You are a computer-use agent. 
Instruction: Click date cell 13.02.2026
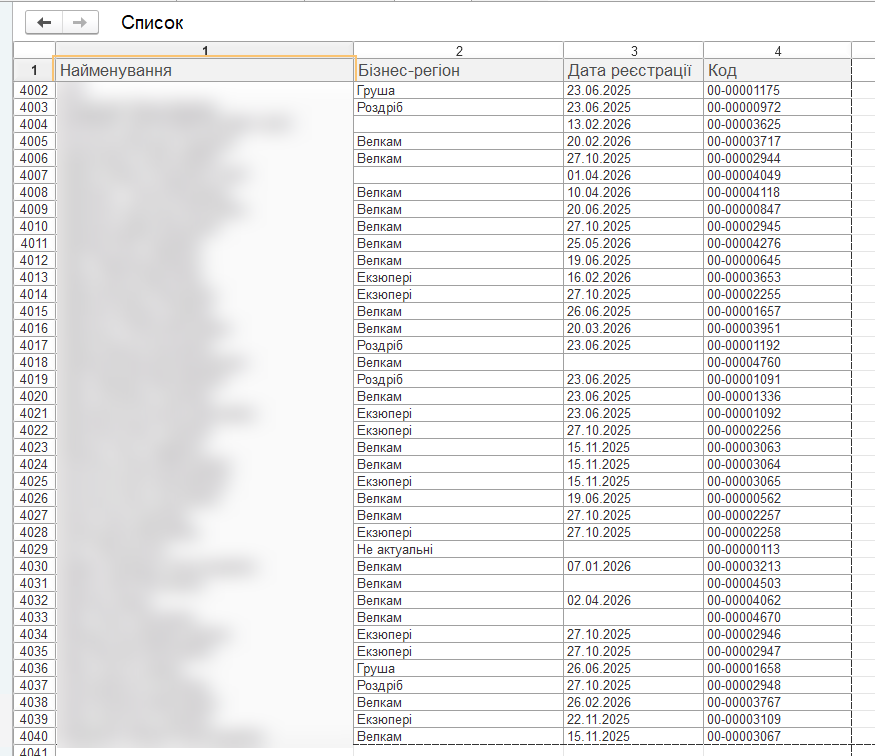click(633, 124)
